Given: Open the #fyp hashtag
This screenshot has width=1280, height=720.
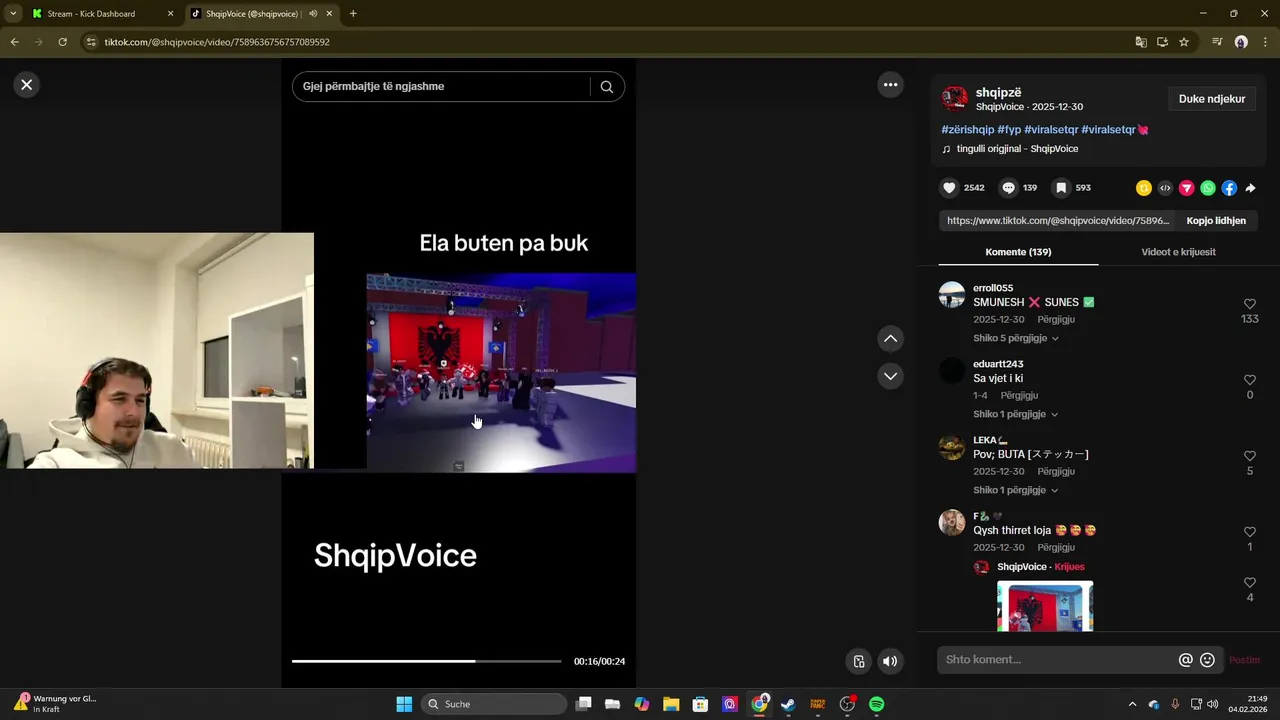Looking at the screenshot, I should (x=1009, y=130).
